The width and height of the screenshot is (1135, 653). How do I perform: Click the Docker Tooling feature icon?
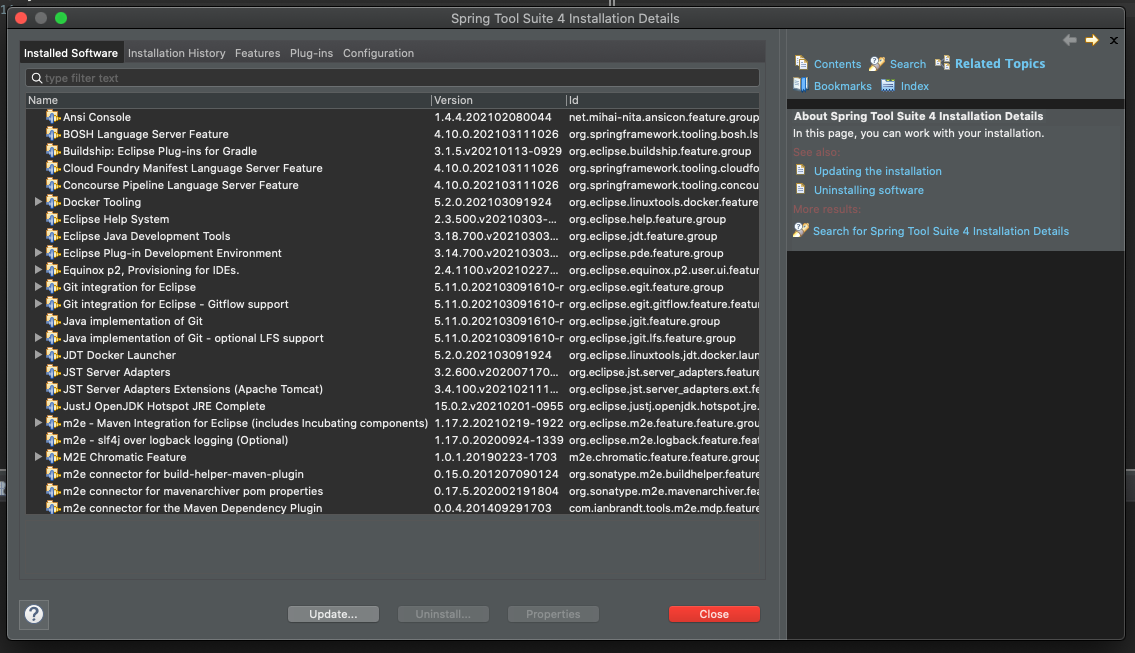coord(53,201)
